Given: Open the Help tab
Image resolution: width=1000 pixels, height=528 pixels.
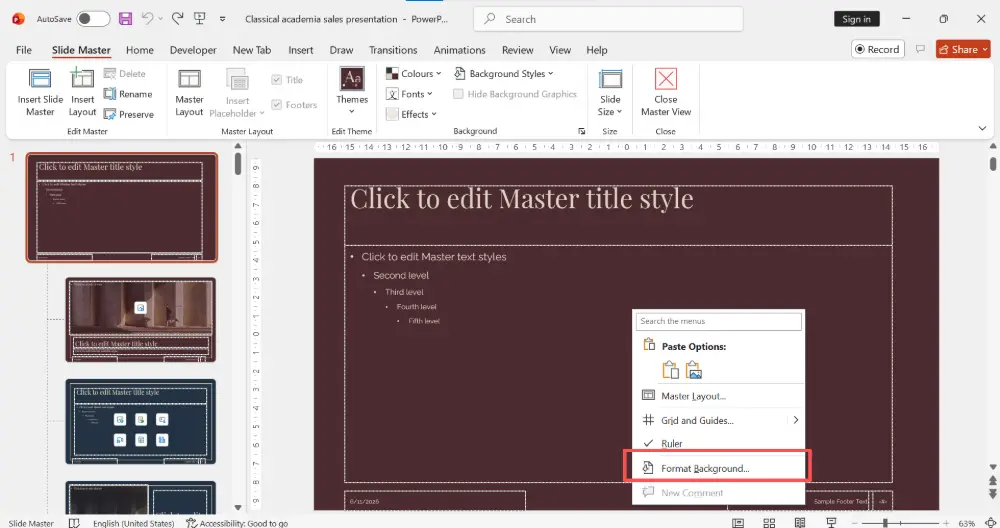Looking at the screenshot, I should (x=597, y=50).
